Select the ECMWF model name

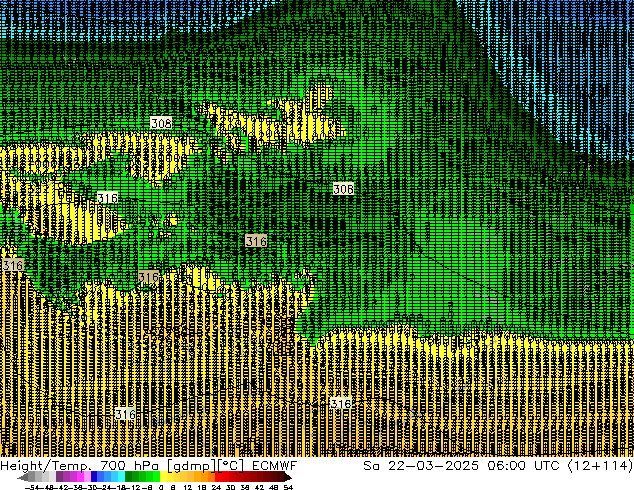[275, 466]
